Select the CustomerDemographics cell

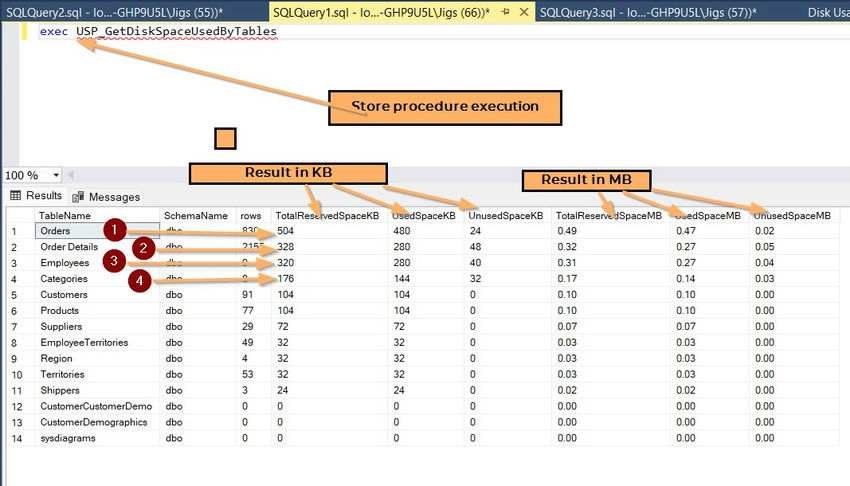tap(97, 422)
